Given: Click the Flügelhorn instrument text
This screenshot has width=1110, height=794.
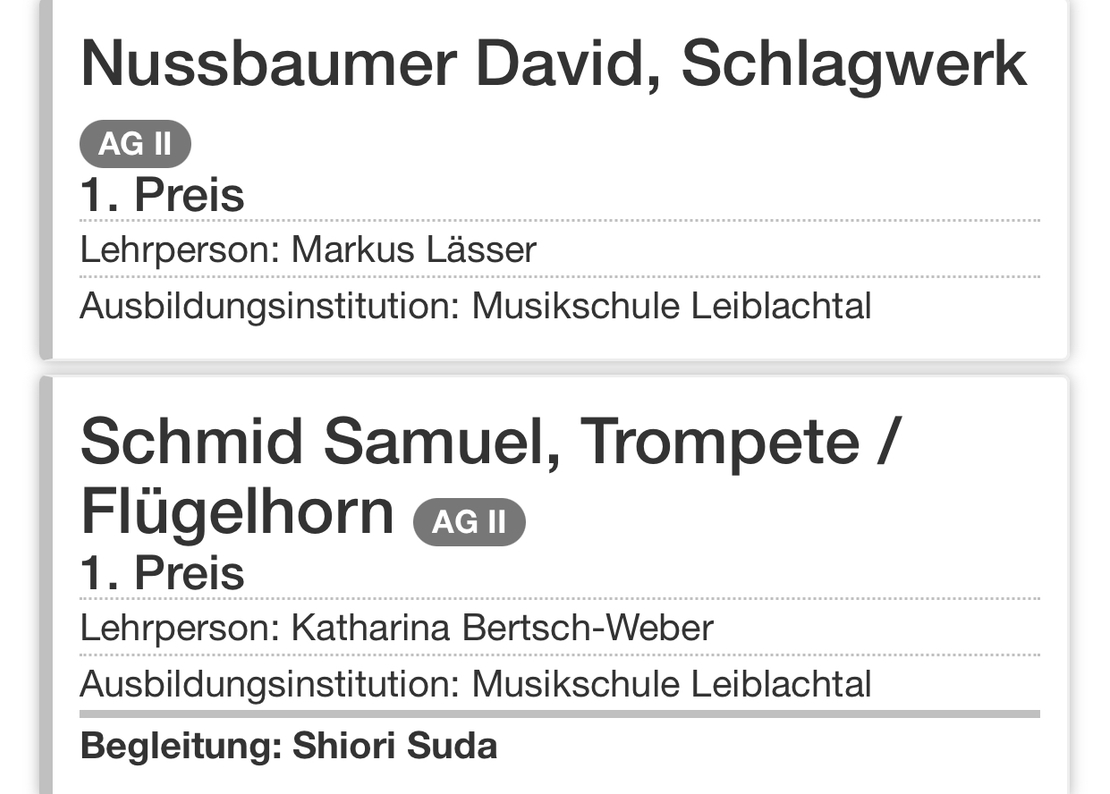Looking at the screenshot, I should coord(237,512).
